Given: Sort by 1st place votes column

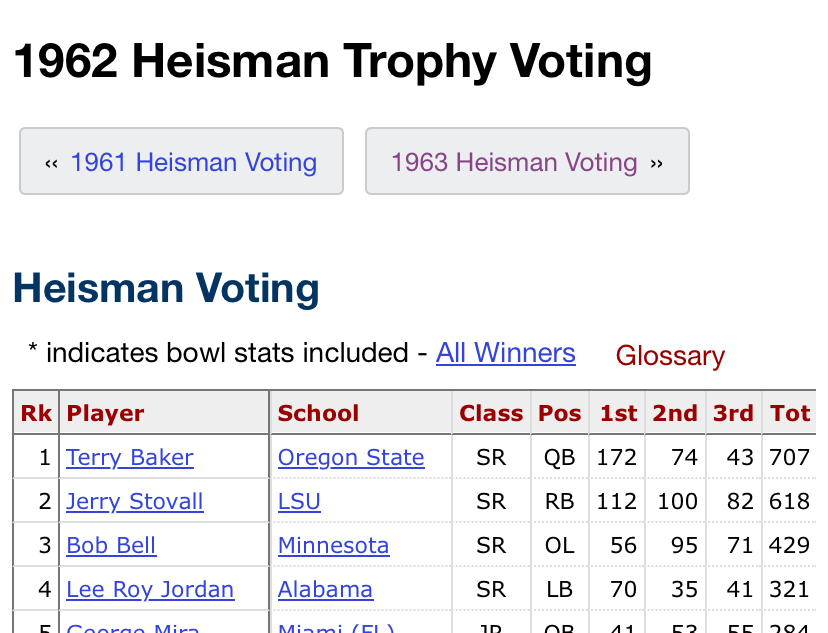Looking at the screenshot, I should (x=618, y=414).
